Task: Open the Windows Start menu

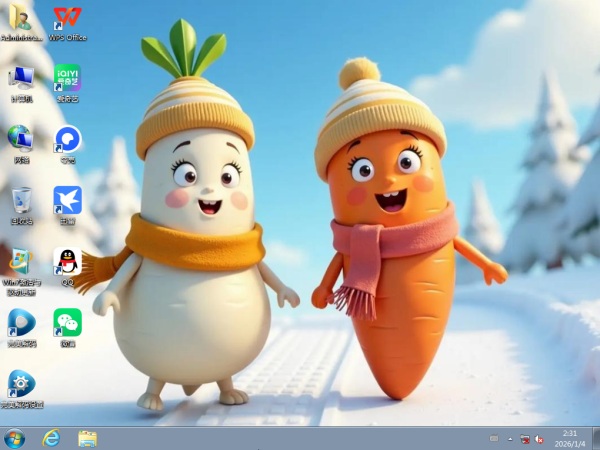Action: click(15, 438)
